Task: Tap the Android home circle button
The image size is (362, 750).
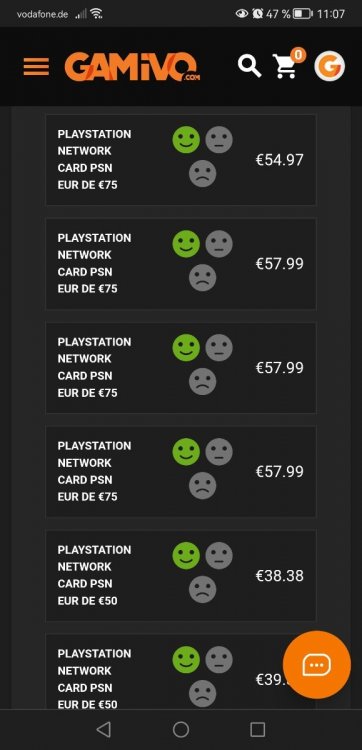Action: coord(181,729)
